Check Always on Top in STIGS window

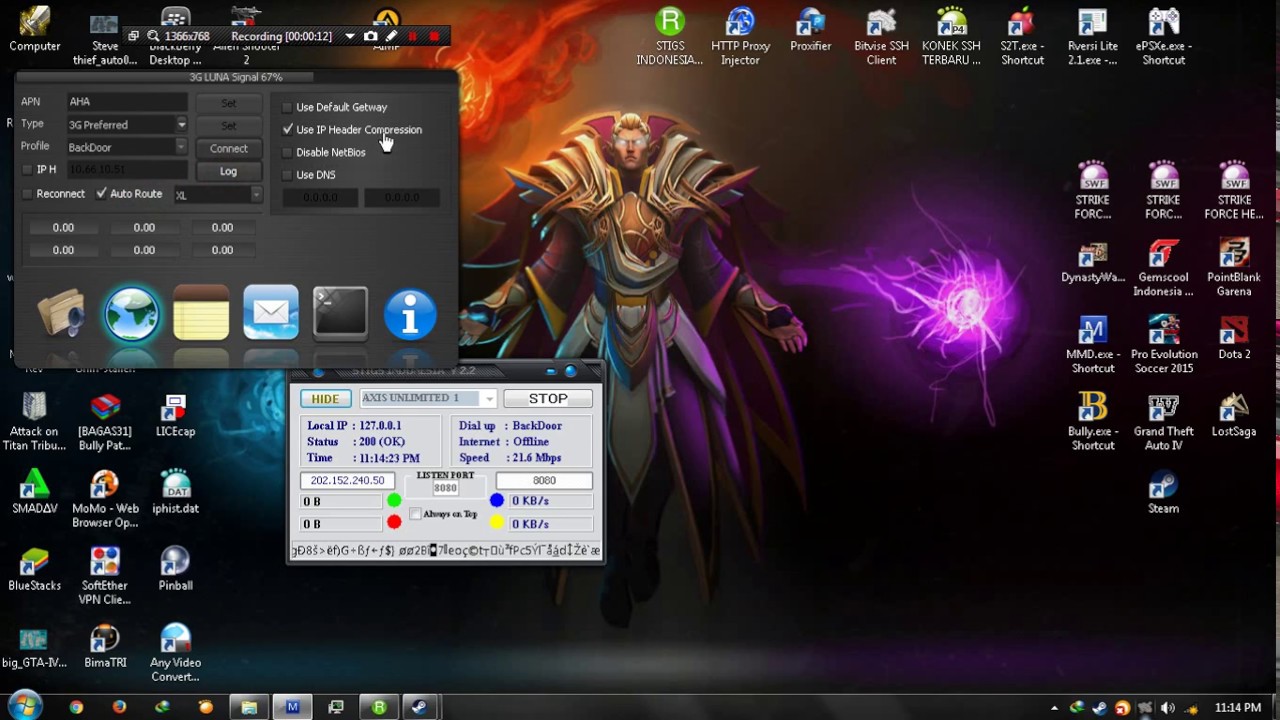pos(416,514)
